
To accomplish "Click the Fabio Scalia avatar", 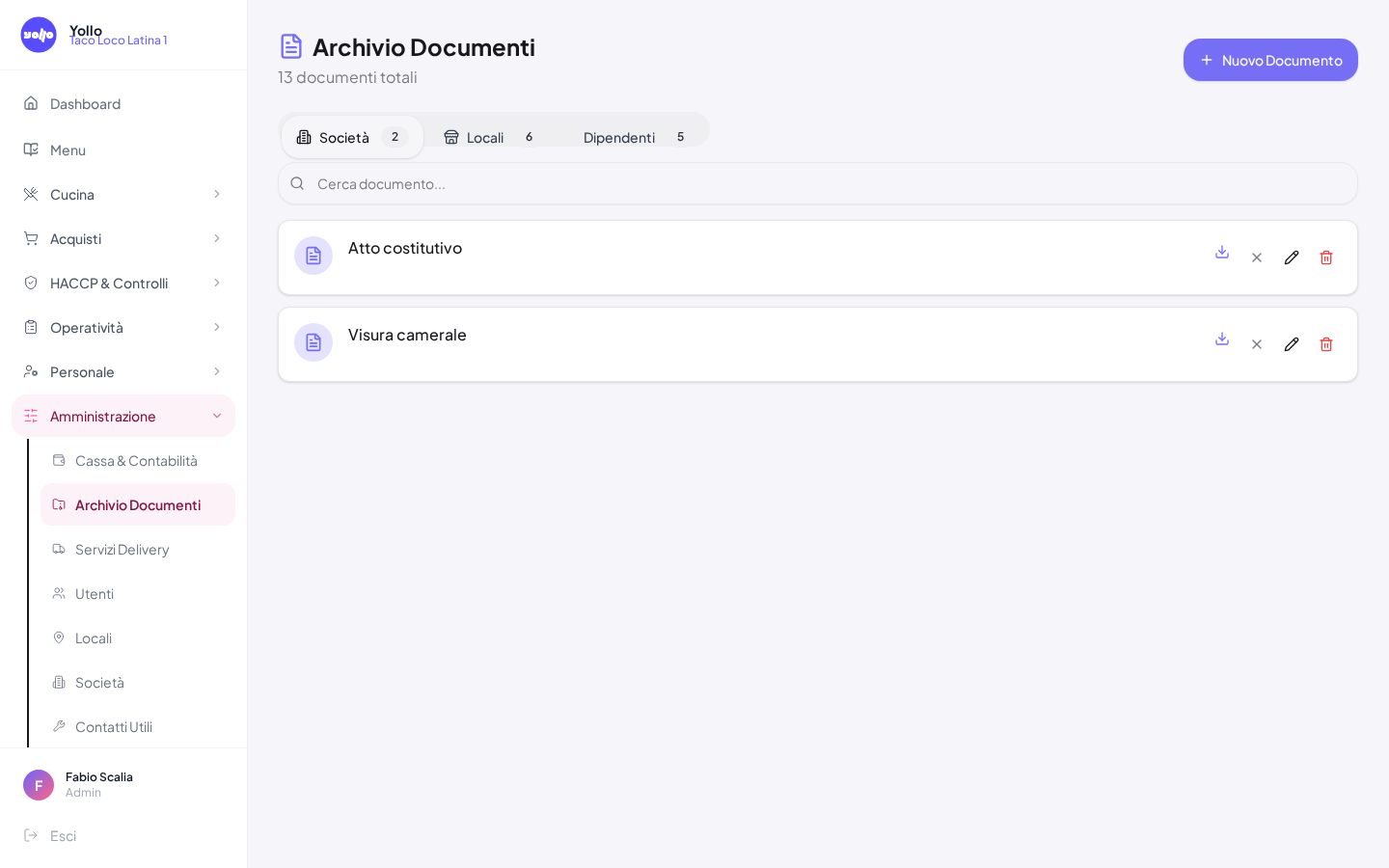I will pos(39,785).
